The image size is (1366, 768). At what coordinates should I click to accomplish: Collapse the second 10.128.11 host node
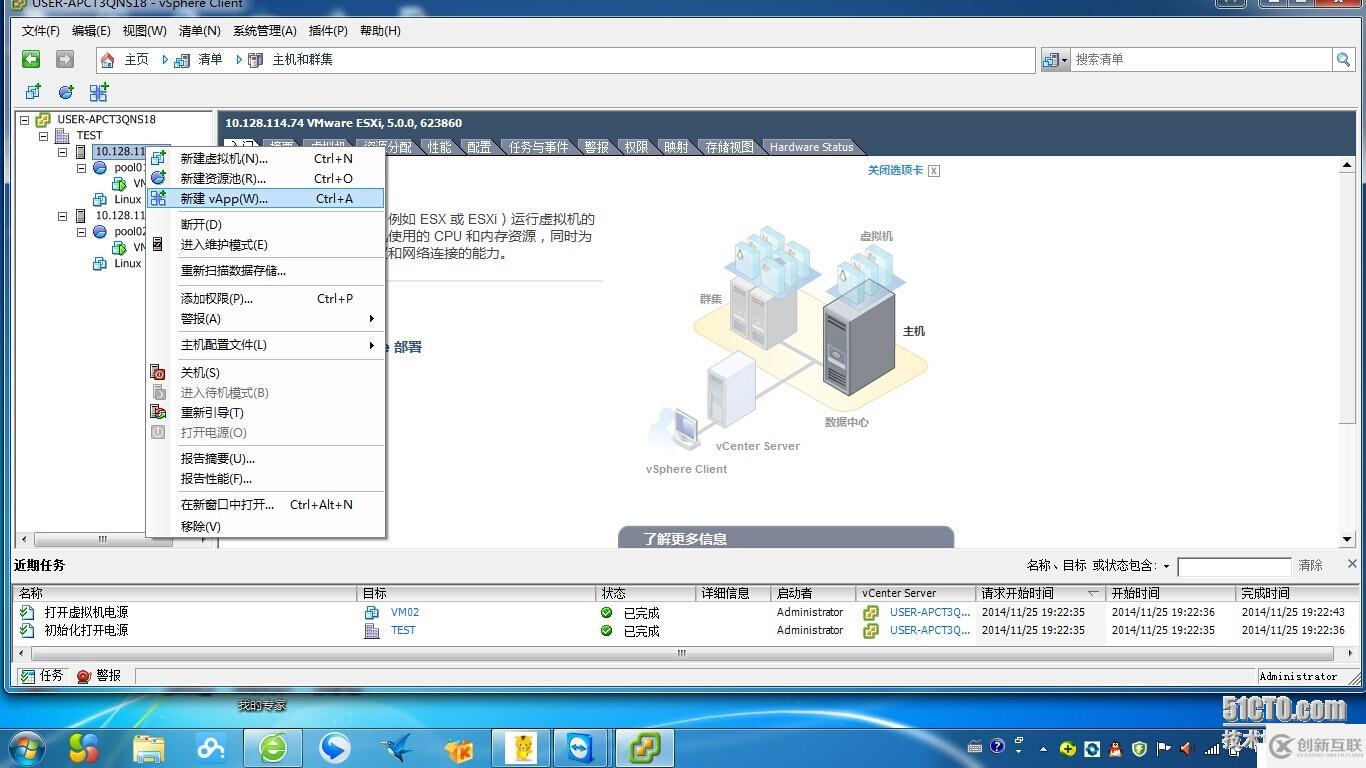[62, 216]
